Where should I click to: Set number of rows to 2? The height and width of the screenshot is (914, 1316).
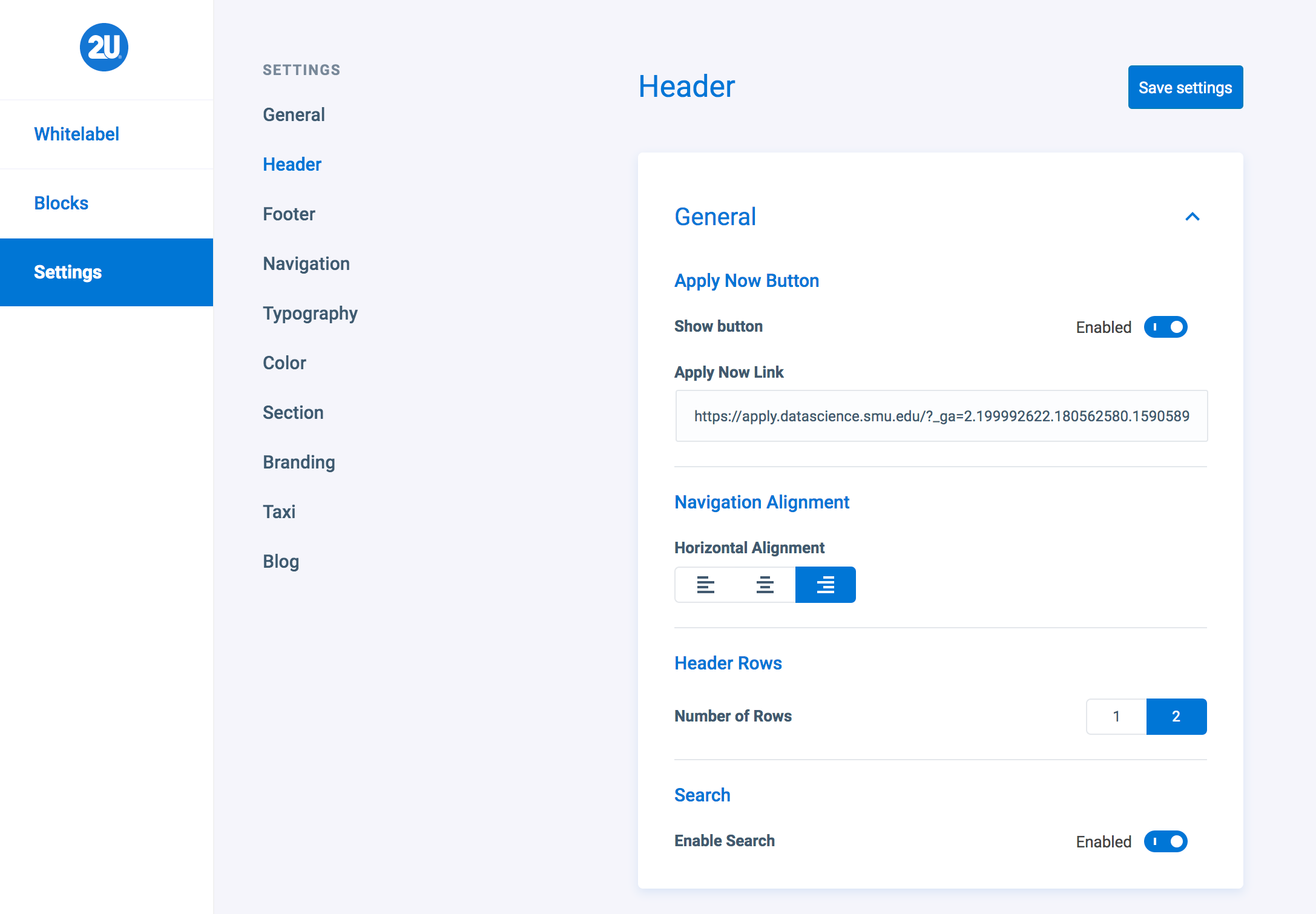[x=1176, y=717]
